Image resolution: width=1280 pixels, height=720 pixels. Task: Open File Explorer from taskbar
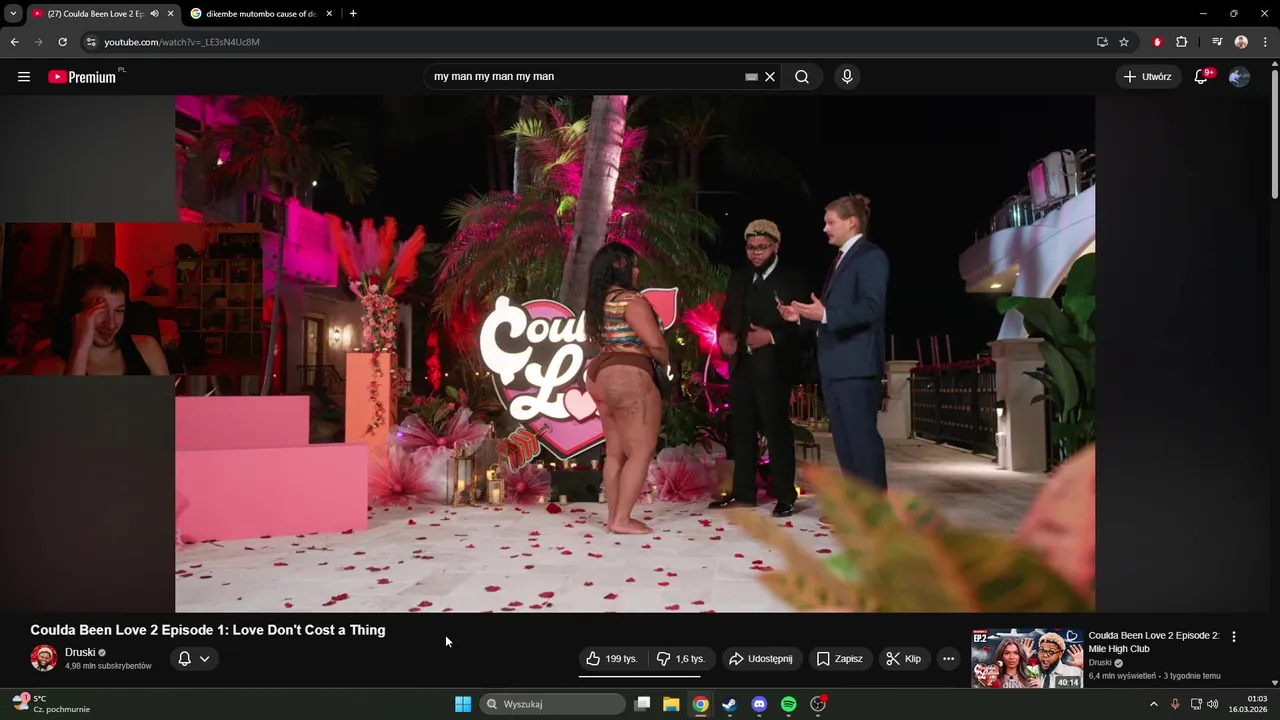pos(671,704)
